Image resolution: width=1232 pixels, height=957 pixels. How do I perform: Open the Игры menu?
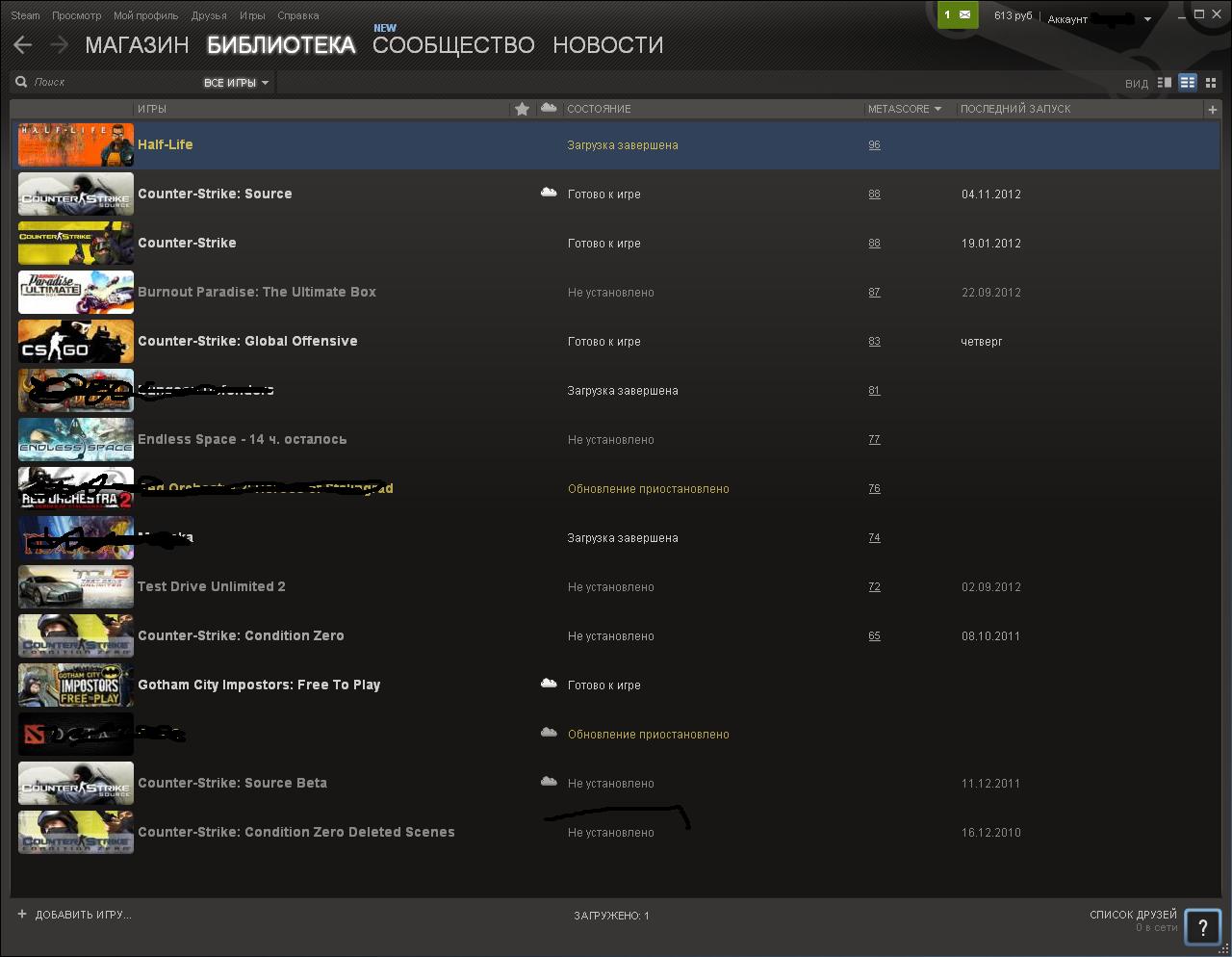pyautogui.click(x=252, y=15)
